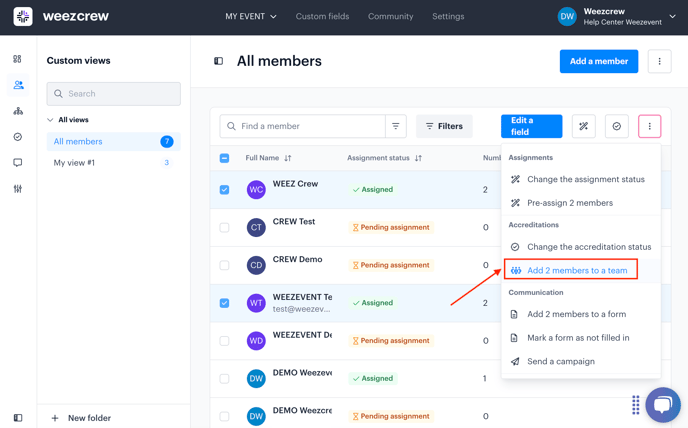Click the WT avatar for WEEZEVENT Te

[256, 303]
